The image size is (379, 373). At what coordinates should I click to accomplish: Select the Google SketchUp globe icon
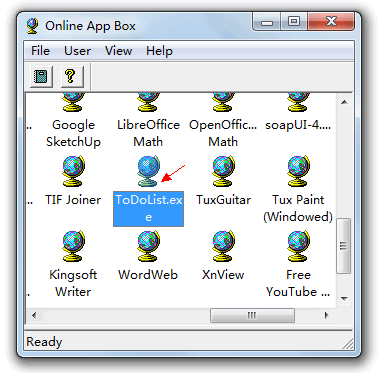point(73,103)
